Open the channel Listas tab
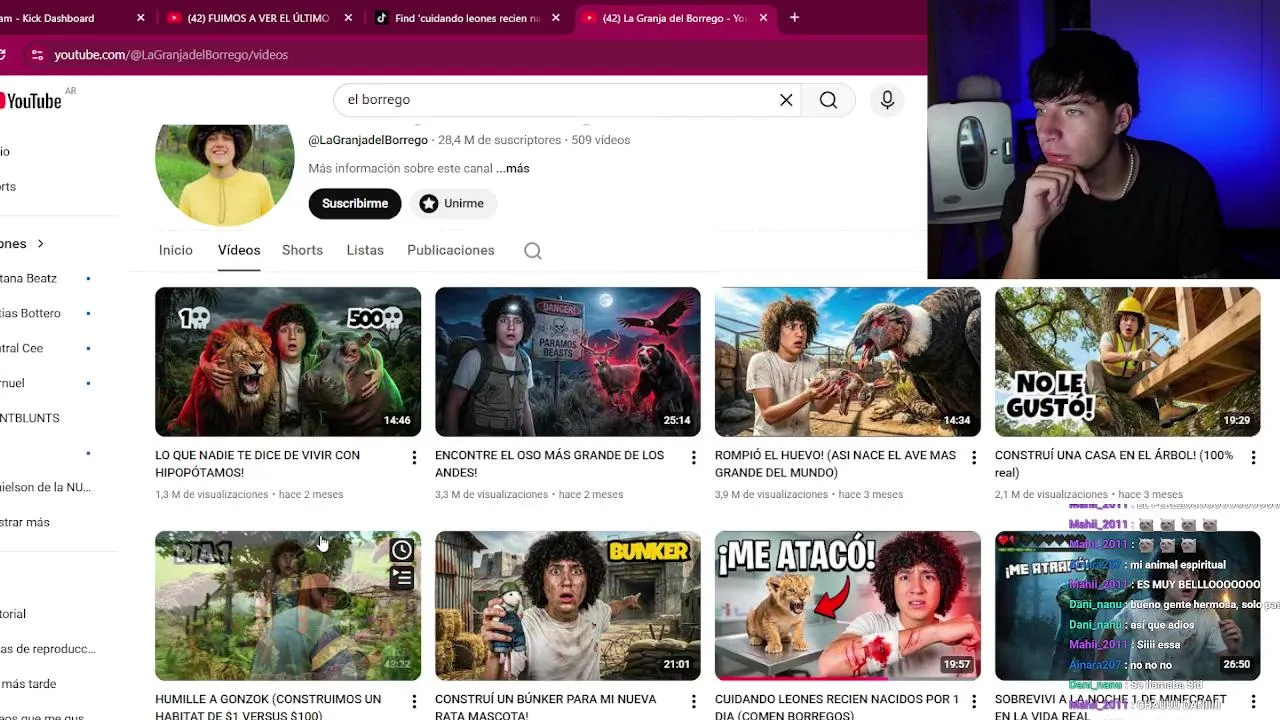1280x720 pixels. click(x=365, y=250)
